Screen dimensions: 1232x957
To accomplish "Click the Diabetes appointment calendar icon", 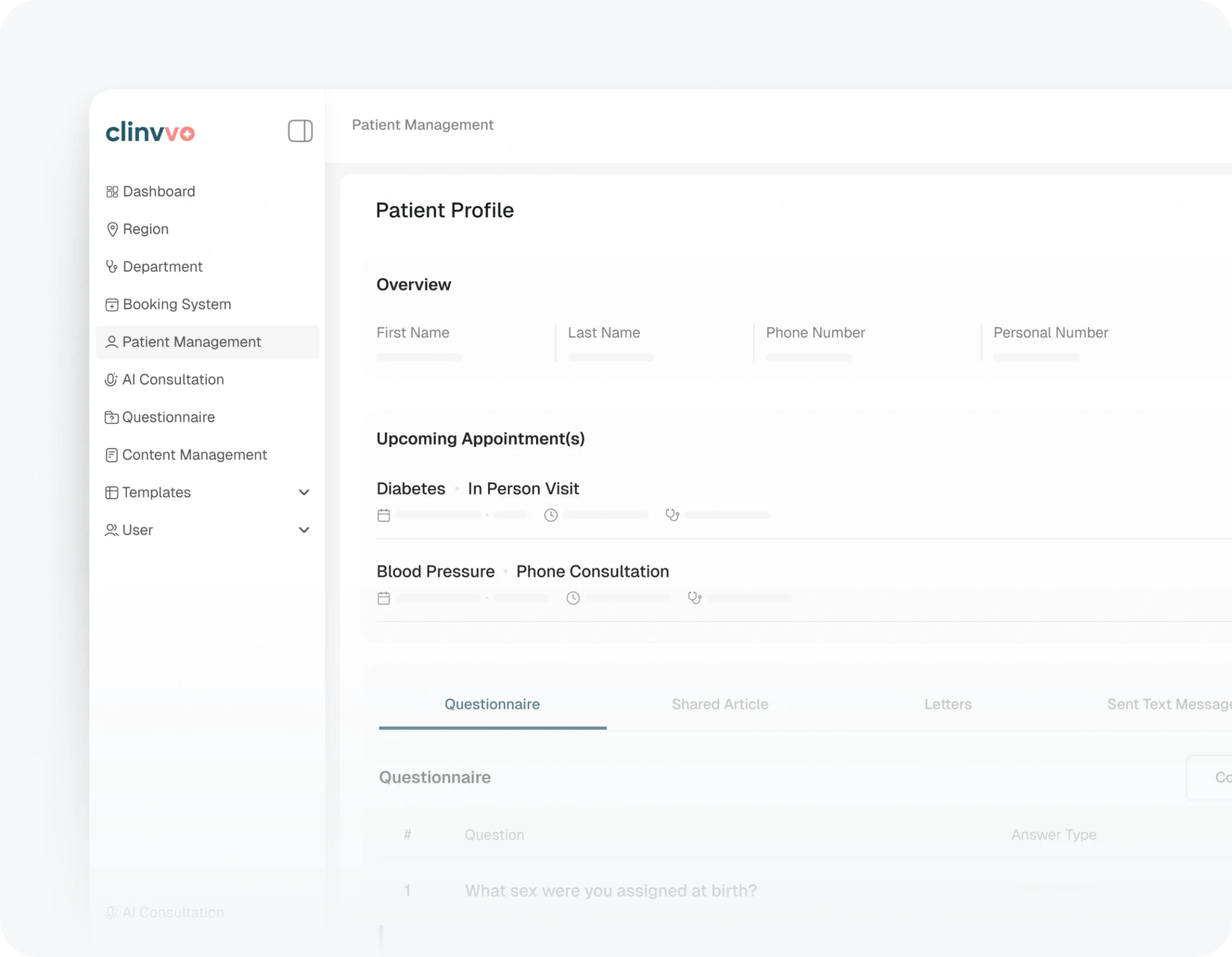I will 384,515.
